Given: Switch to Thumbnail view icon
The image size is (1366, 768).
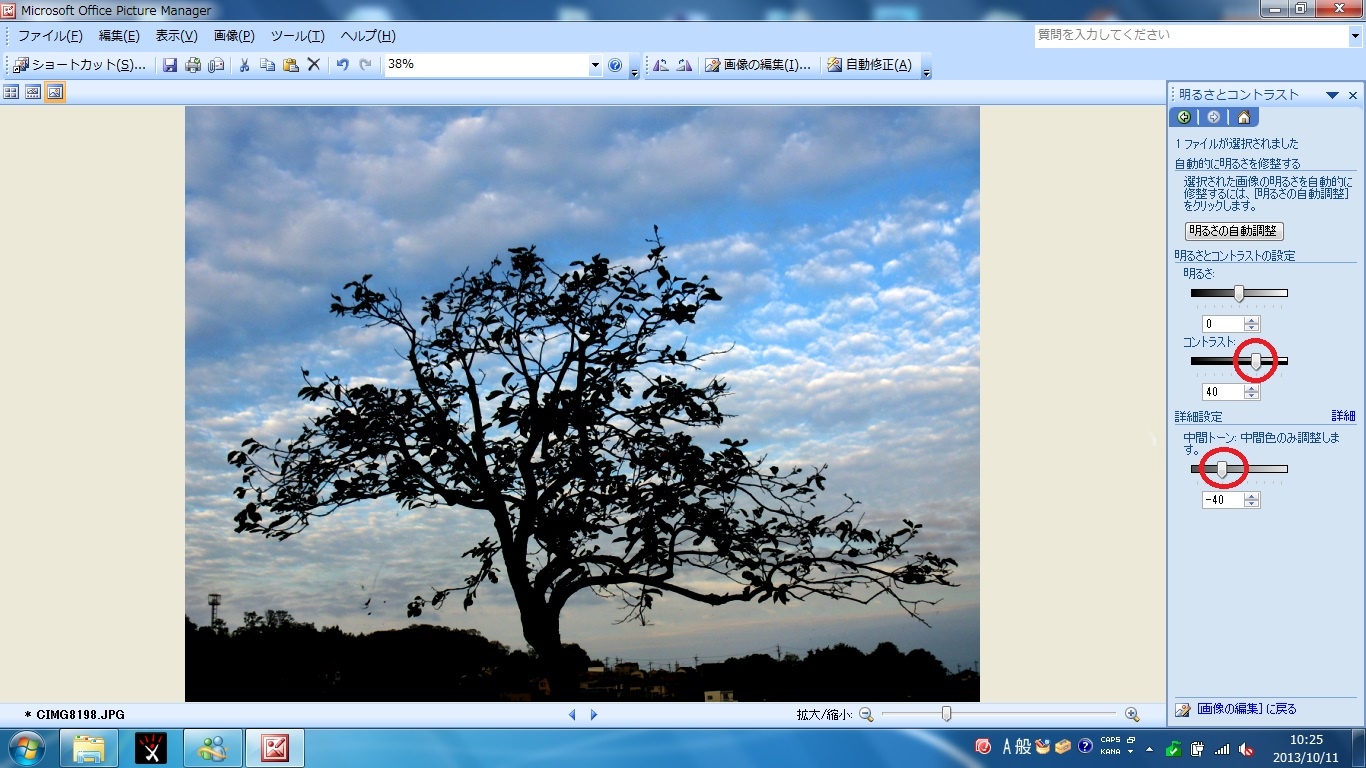Looking at the screenshot, I should point(11,92).
